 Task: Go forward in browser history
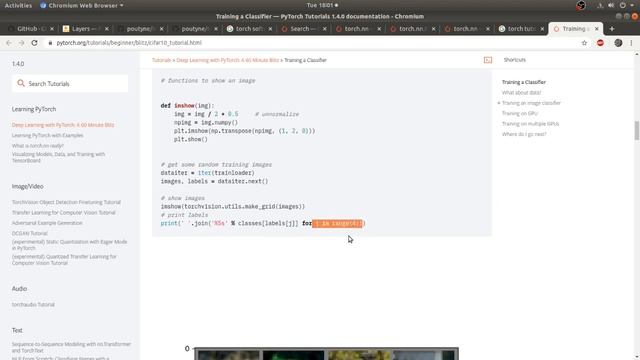(21, 43)
